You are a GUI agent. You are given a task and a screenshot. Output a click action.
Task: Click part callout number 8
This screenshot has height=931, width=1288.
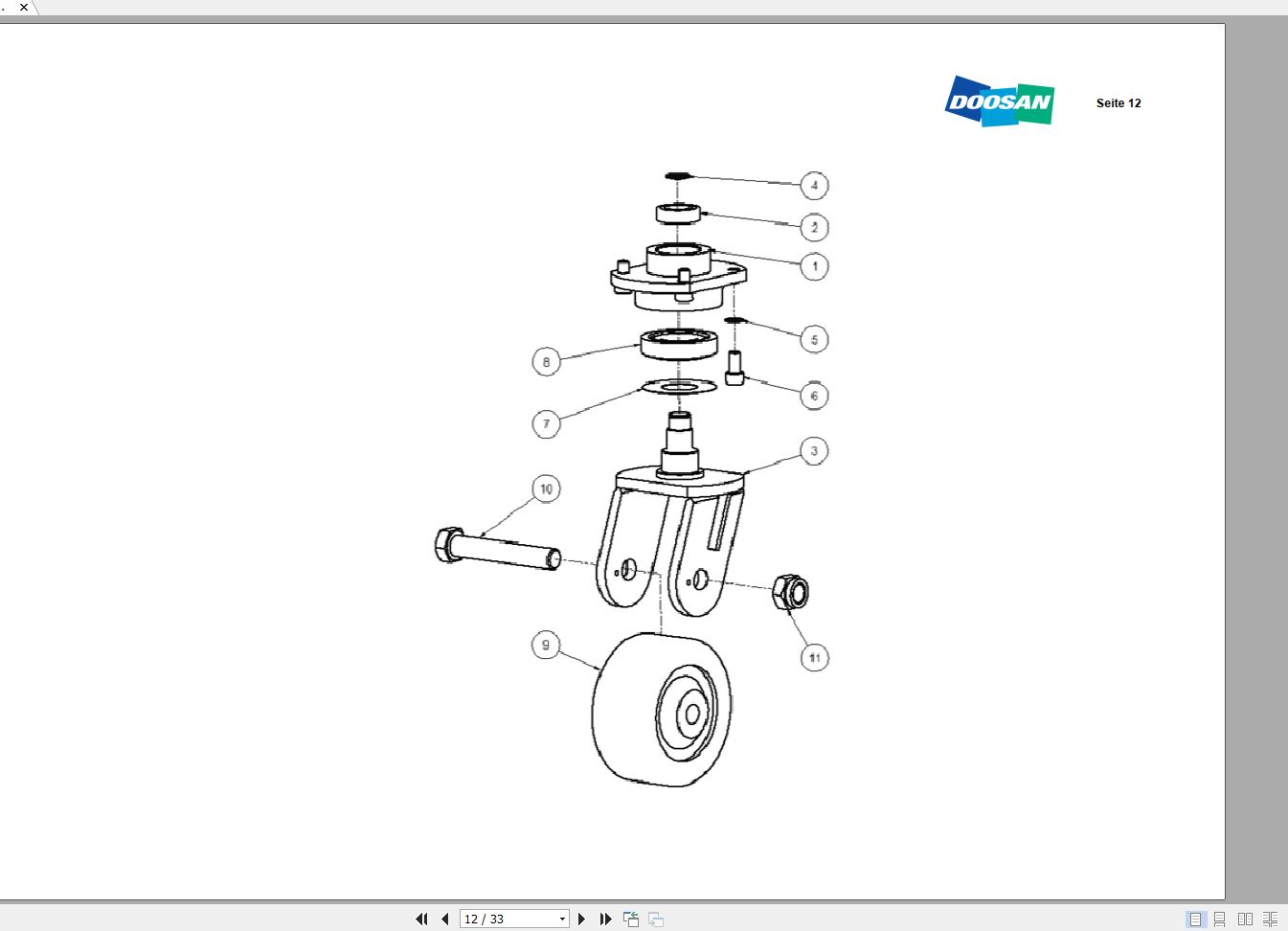click(x=546, y=362)
